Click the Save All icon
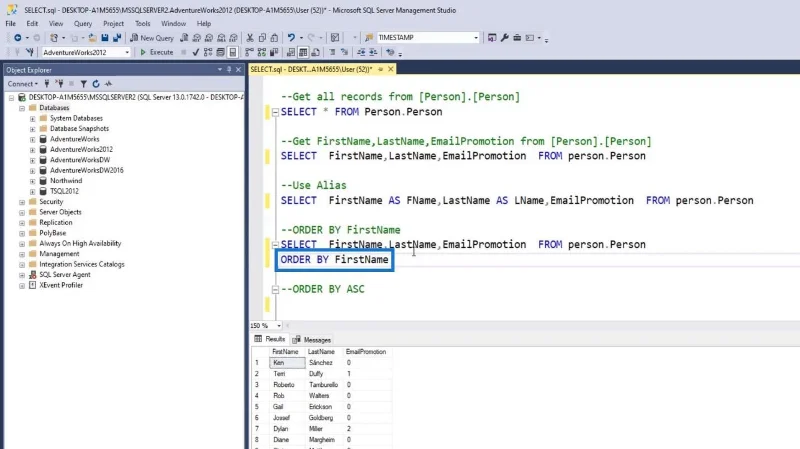 pyautogui.click(x=117, y=38)
